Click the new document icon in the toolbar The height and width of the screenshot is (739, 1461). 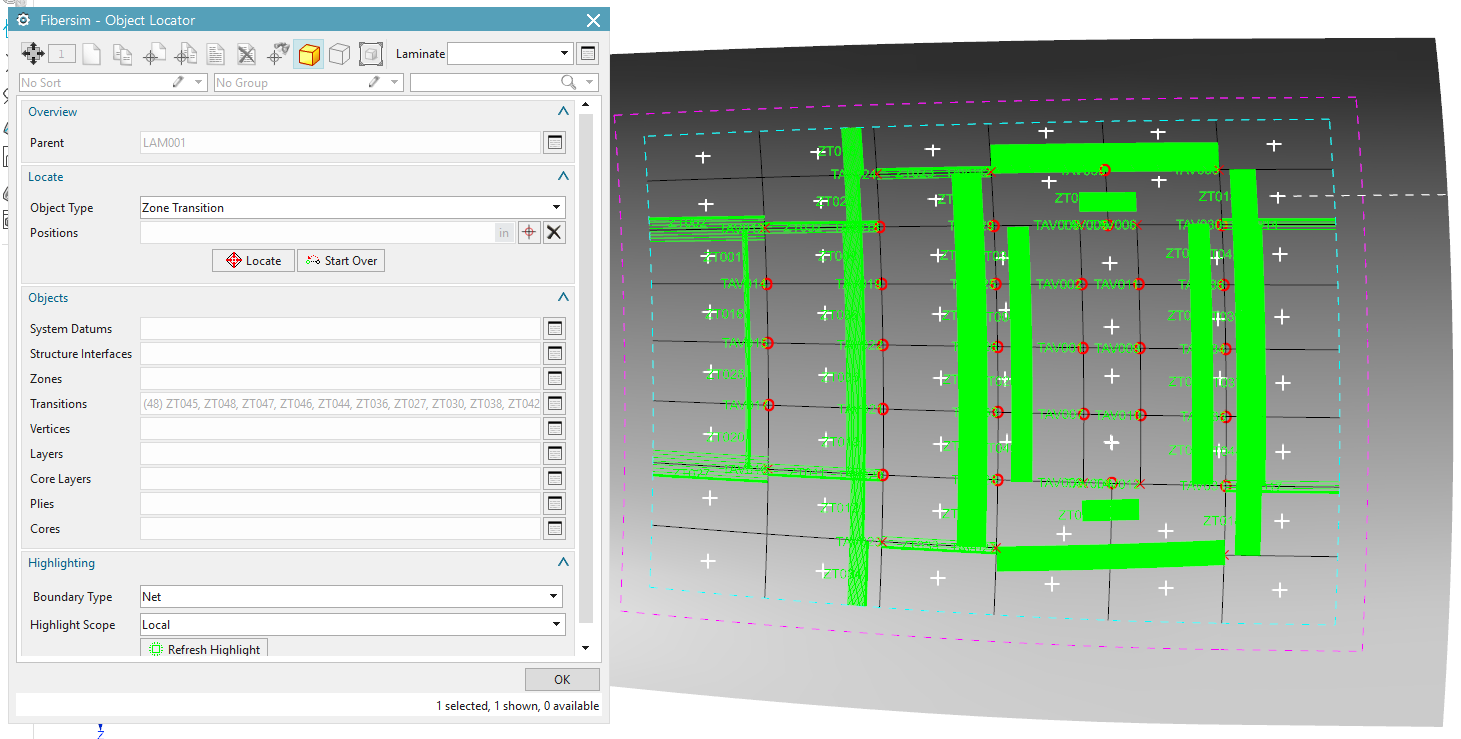pyautogui.click(x=93, y=53)
